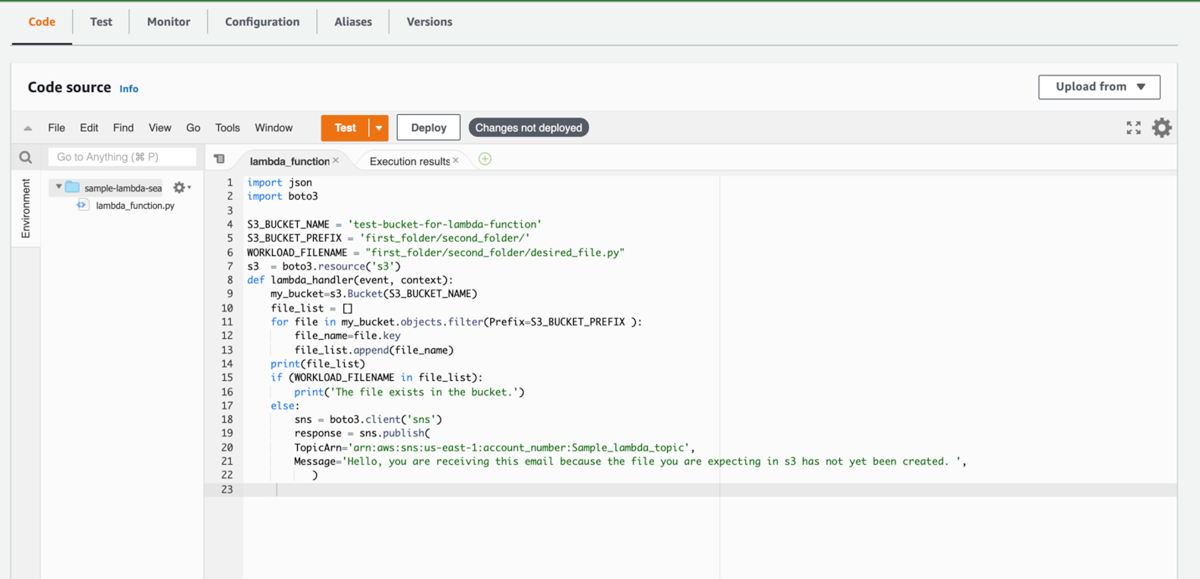This screenshot has height=579, width=1200.
Task: Close the lambda_function tab
Action: click(x=336, y=160)
